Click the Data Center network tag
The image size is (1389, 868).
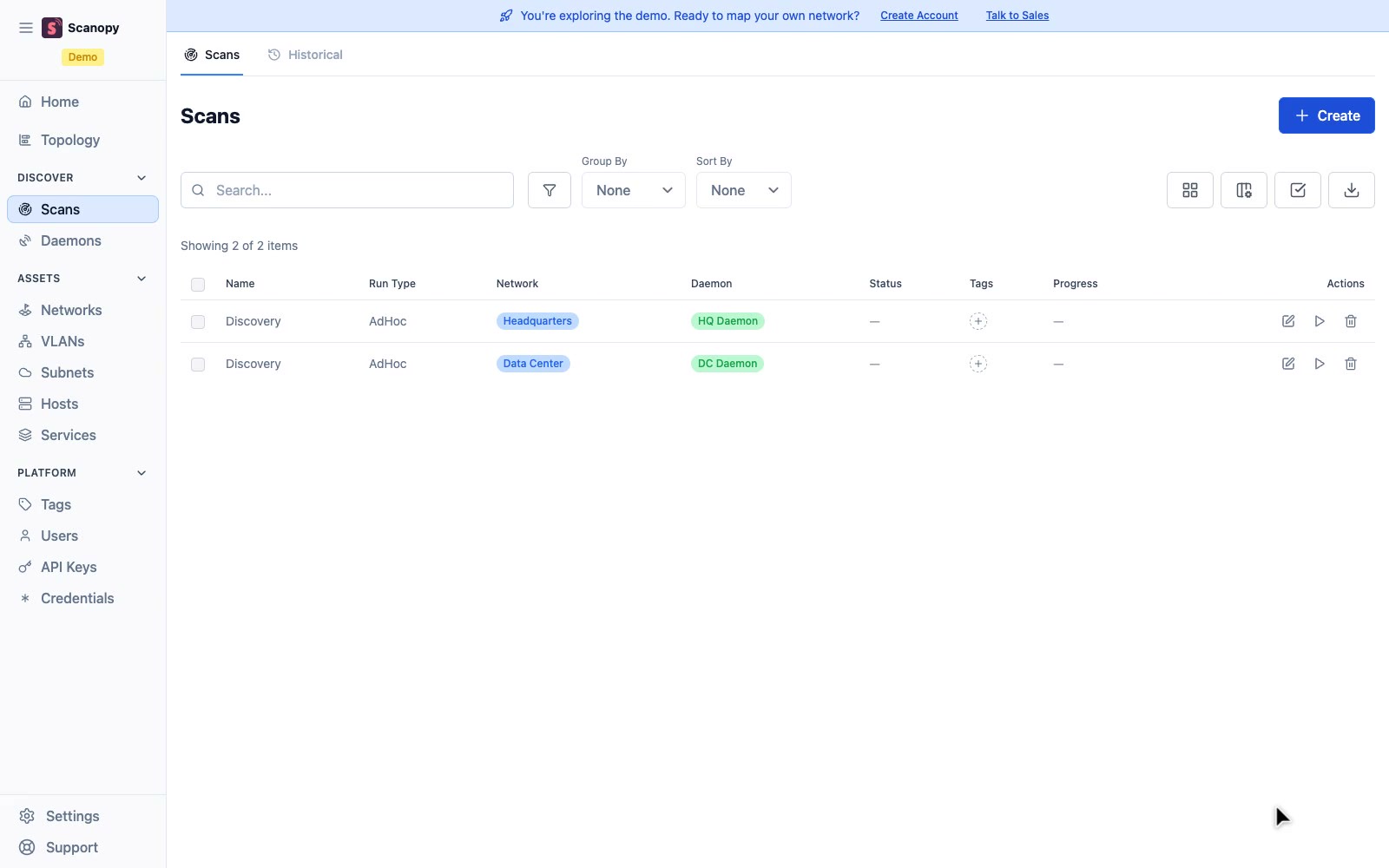[533, 364]
